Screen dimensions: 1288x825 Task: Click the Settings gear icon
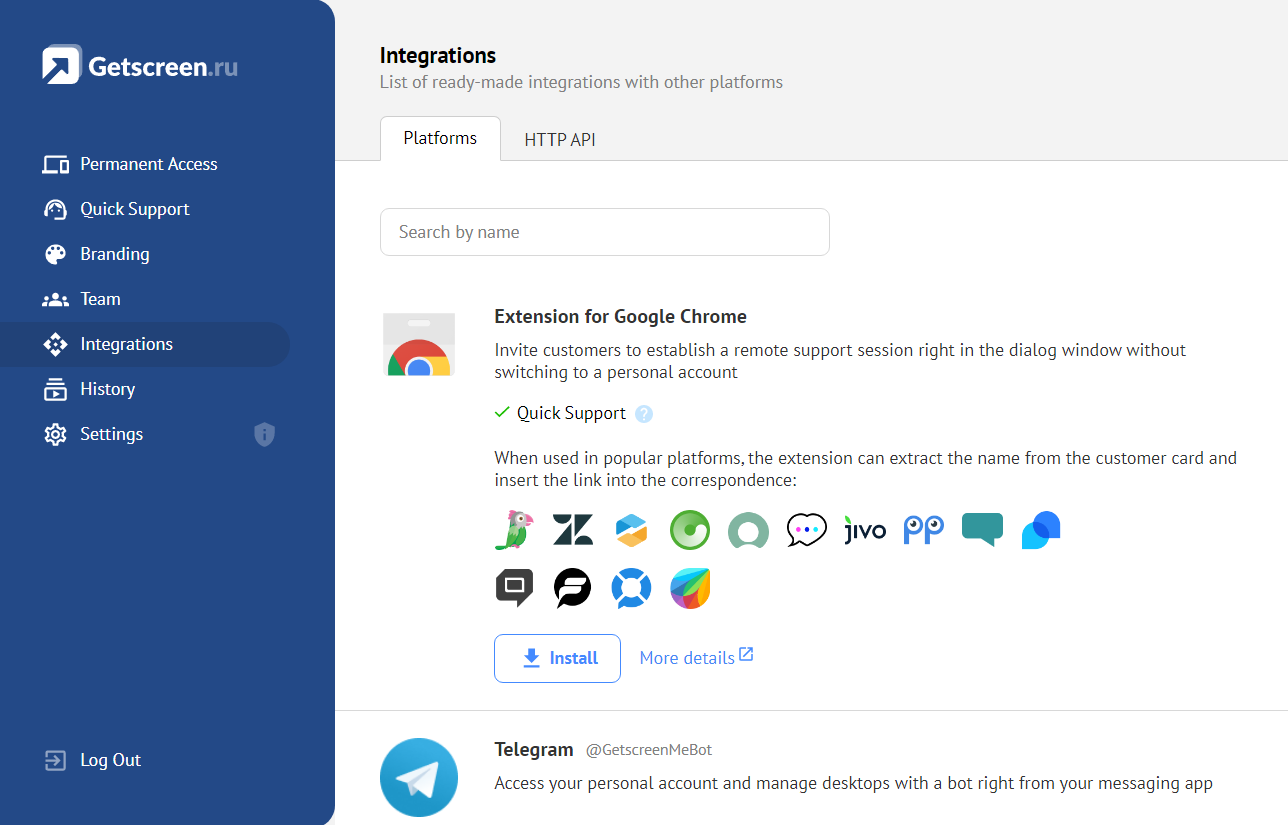pos(55,434)
